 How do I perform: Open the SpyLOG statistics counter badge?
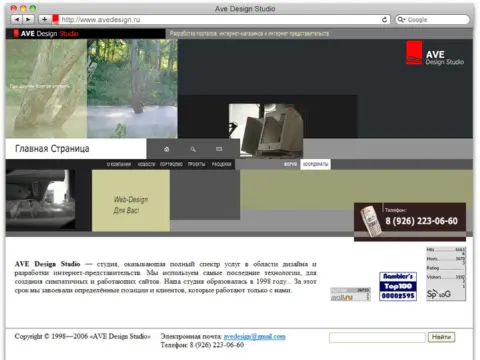pos(446,274)
